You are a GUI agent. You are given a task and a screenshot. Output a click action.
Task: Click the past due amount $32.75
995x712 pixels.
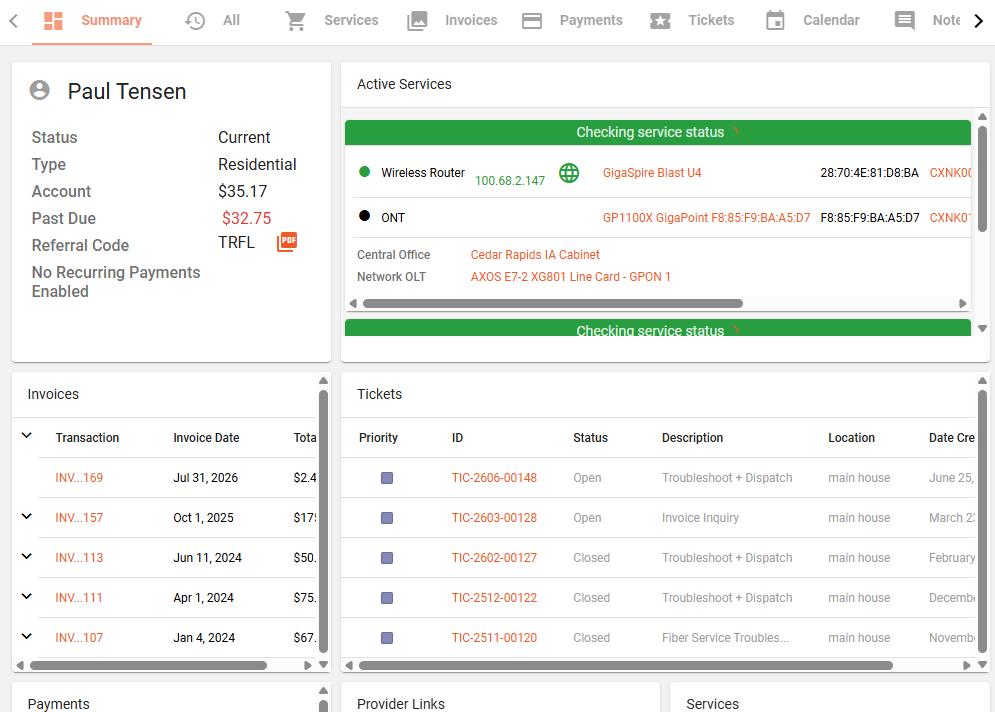pos(246,218)
